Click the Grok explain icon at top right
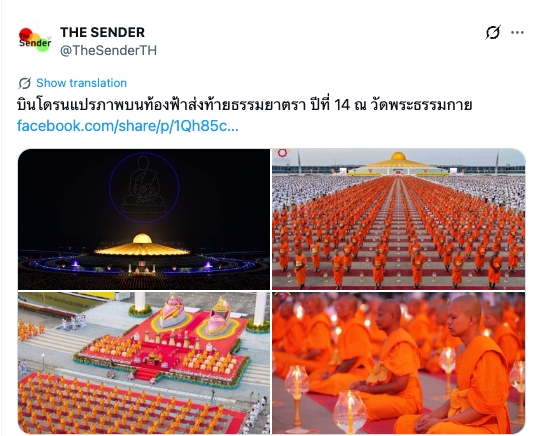The image size is (538, 436). click(493, 32)
